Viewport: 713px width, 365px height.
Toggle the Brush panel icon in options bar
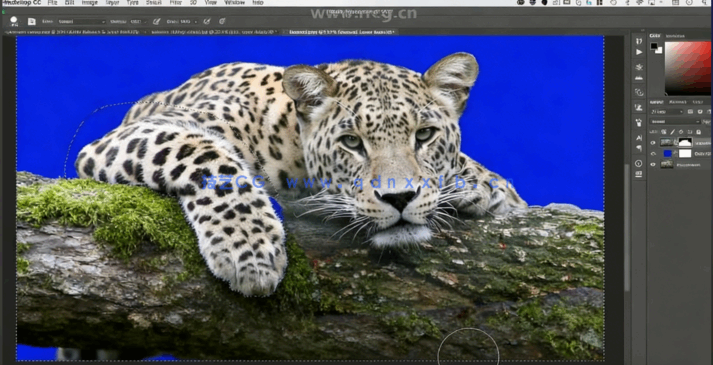[x=31, y=21]
